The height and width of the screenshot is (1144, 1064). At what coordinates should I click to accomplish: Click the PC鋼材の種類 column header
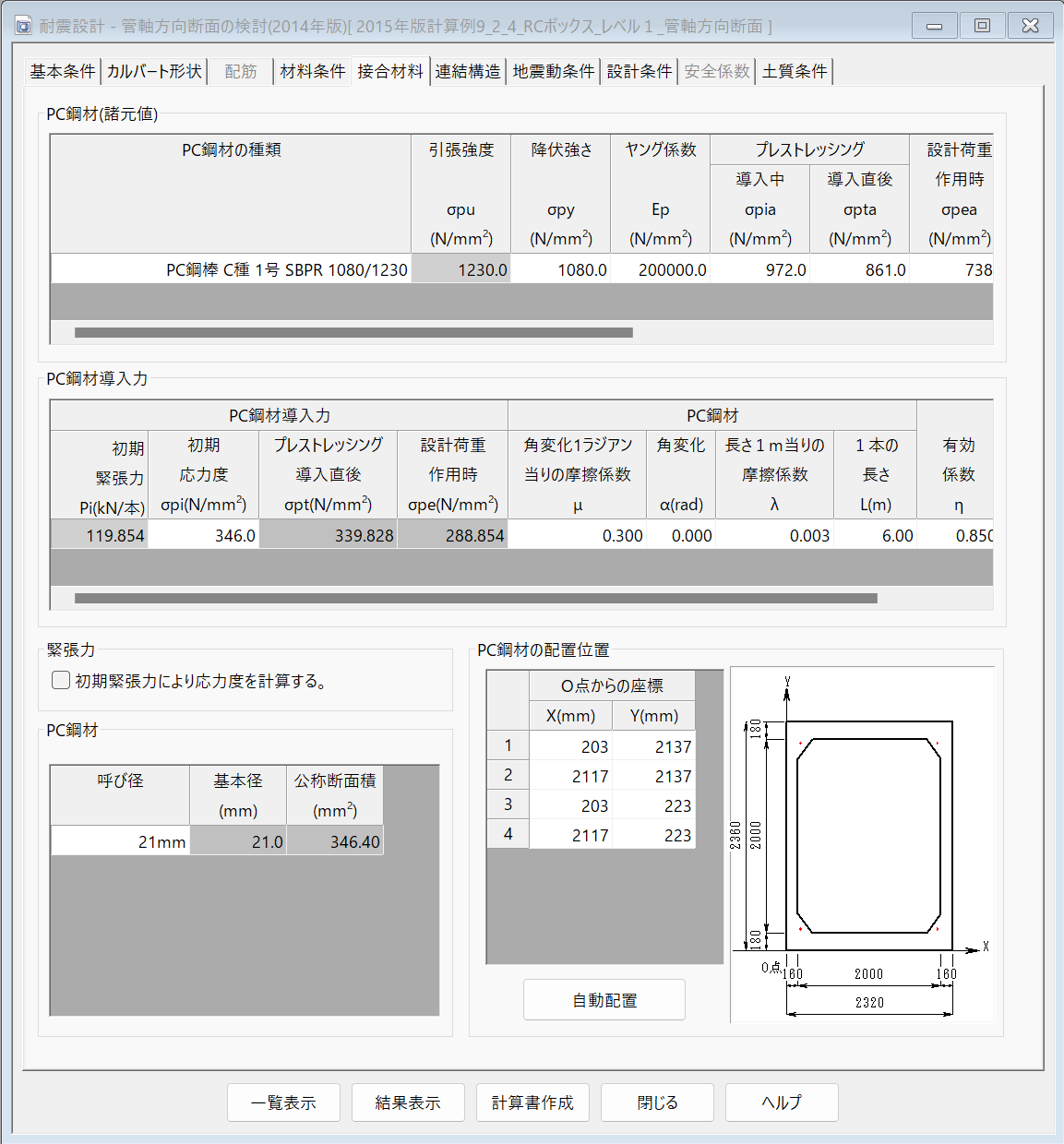click(231, 194)
